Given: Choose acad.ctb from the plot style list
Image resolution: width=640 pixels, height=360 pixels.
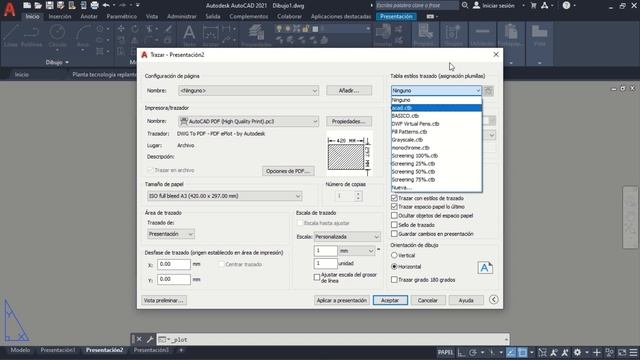Looking at the screenshot, I should tap(436, 108).
